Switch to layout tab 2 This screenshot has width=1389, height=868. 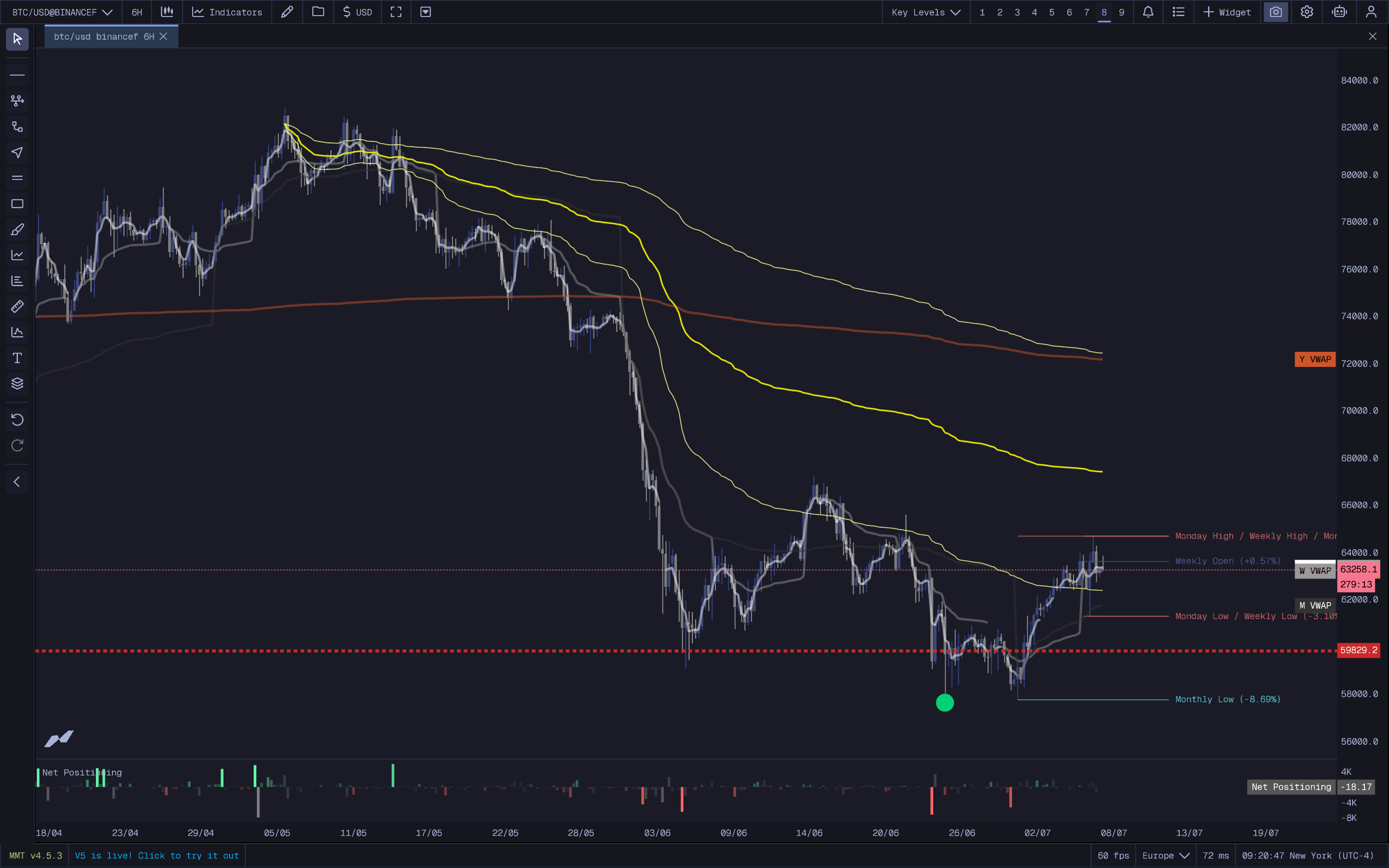(x=1000, y=12)
